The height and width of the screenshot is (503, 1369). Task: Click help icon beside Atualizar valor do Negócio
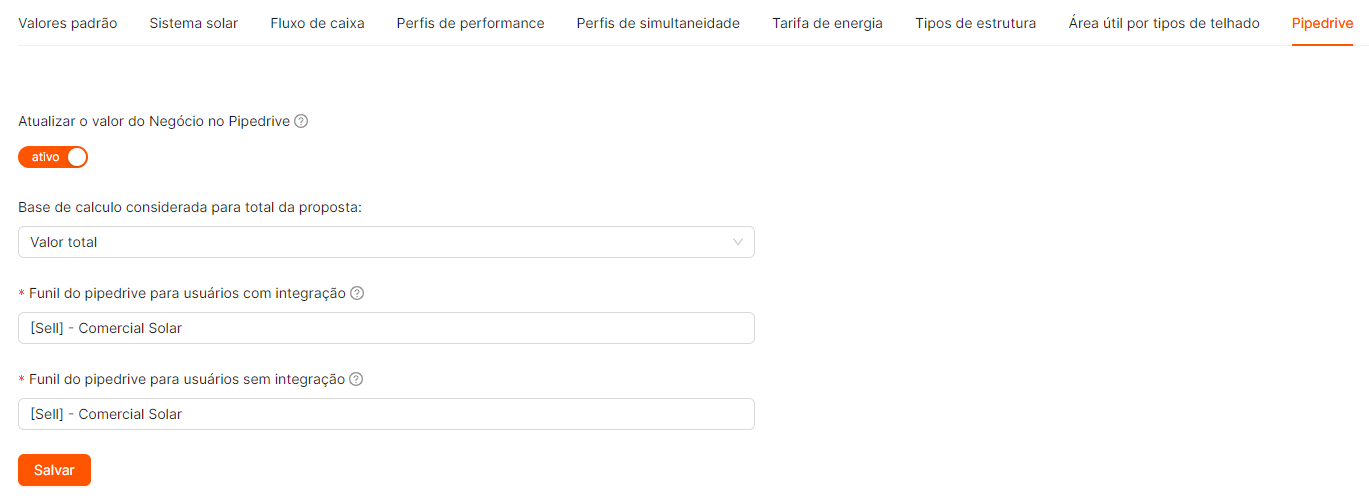(x=301, y=121)
